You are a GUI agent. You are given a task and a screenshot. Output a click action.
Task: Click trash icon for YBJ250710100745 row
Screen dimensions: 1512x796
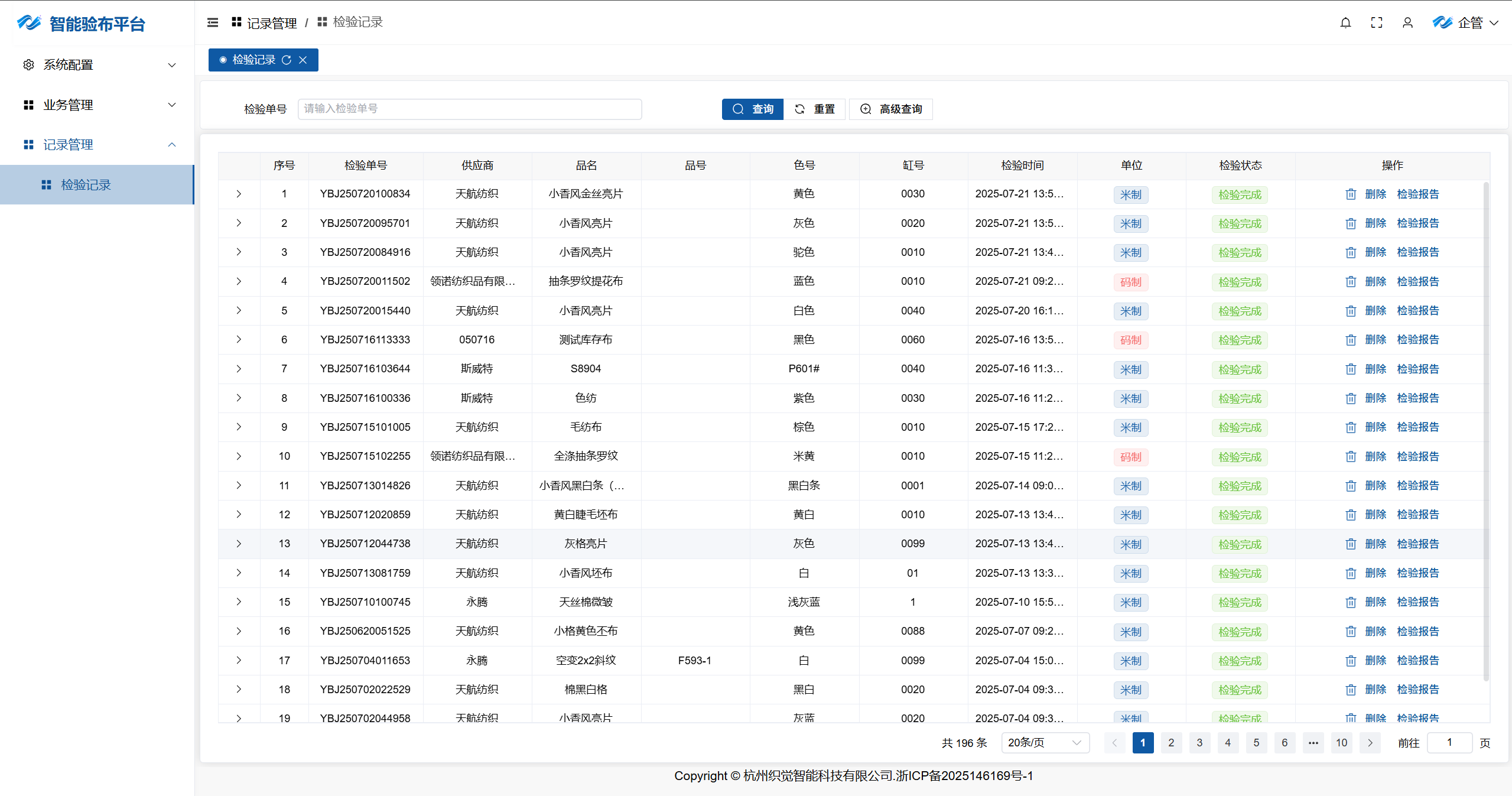[x=1351, y=602]
